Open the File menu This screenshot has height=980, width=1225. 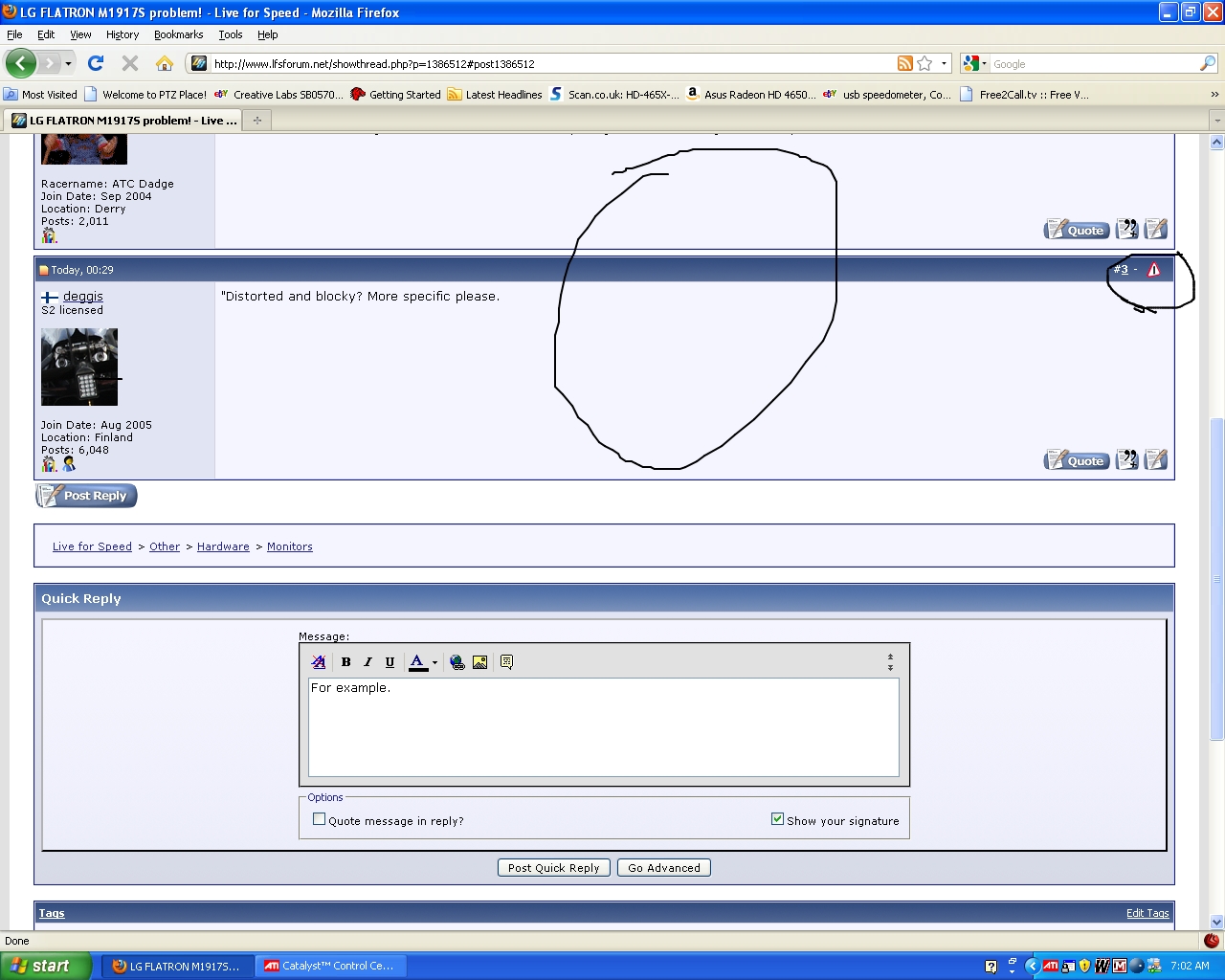(x=14, y=34)
